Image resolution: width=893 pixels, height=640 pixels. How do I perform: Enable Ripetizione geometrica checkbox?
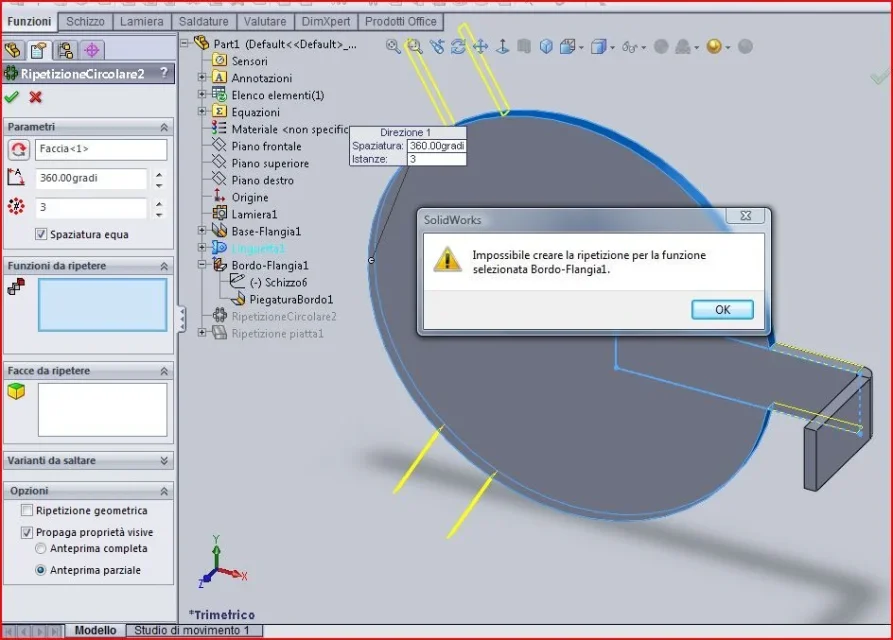click(x=27, y=510)
